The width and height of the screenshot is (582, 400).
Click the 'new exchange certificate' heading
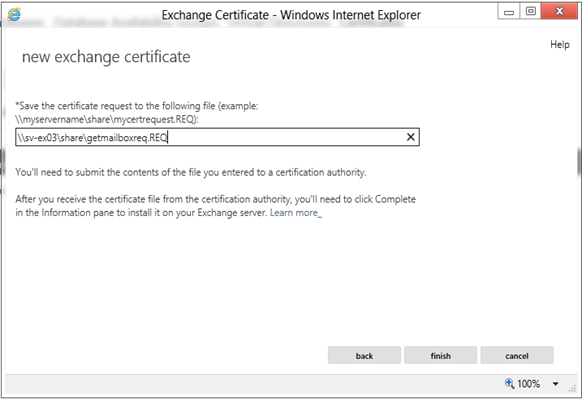tap(106, 57)
